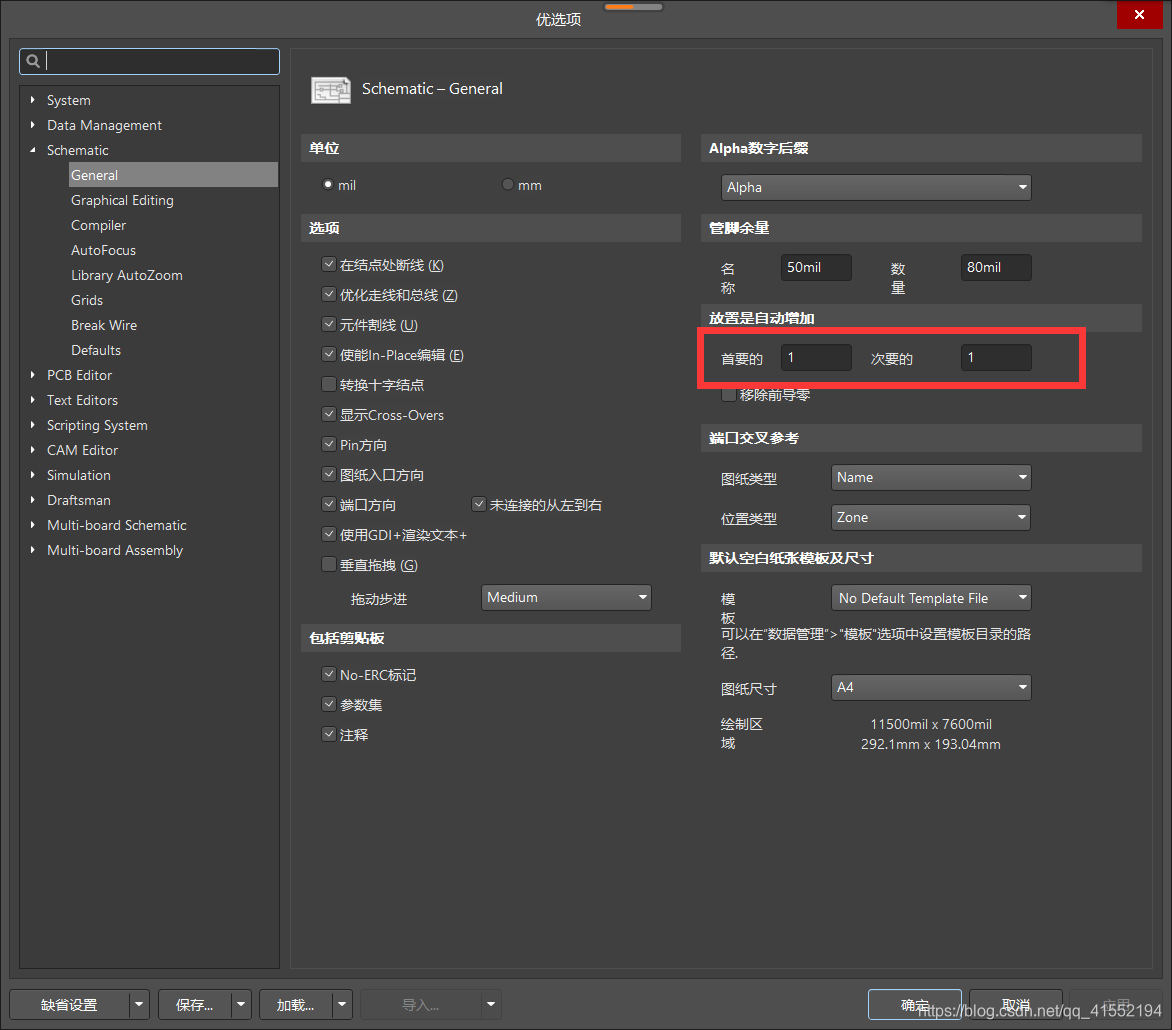This screenshot has width=1172, height=1030.
Task: Toggle 元件割线 (U) checkbox
Action: coord(328,324)
